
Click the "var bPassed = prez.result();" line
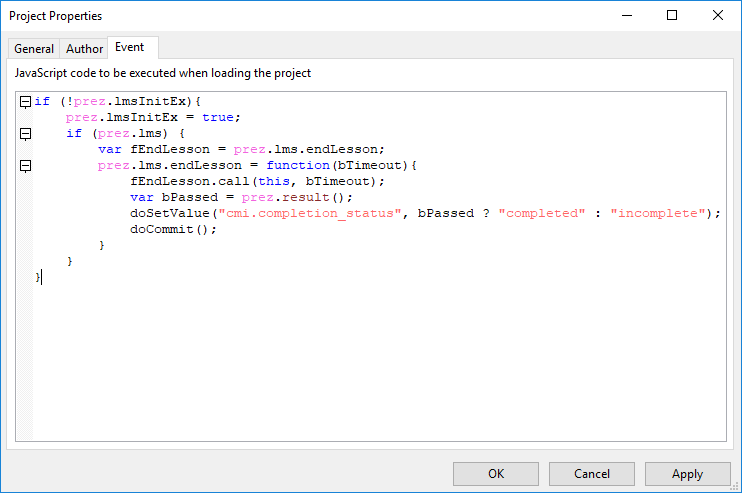[241, 197]
